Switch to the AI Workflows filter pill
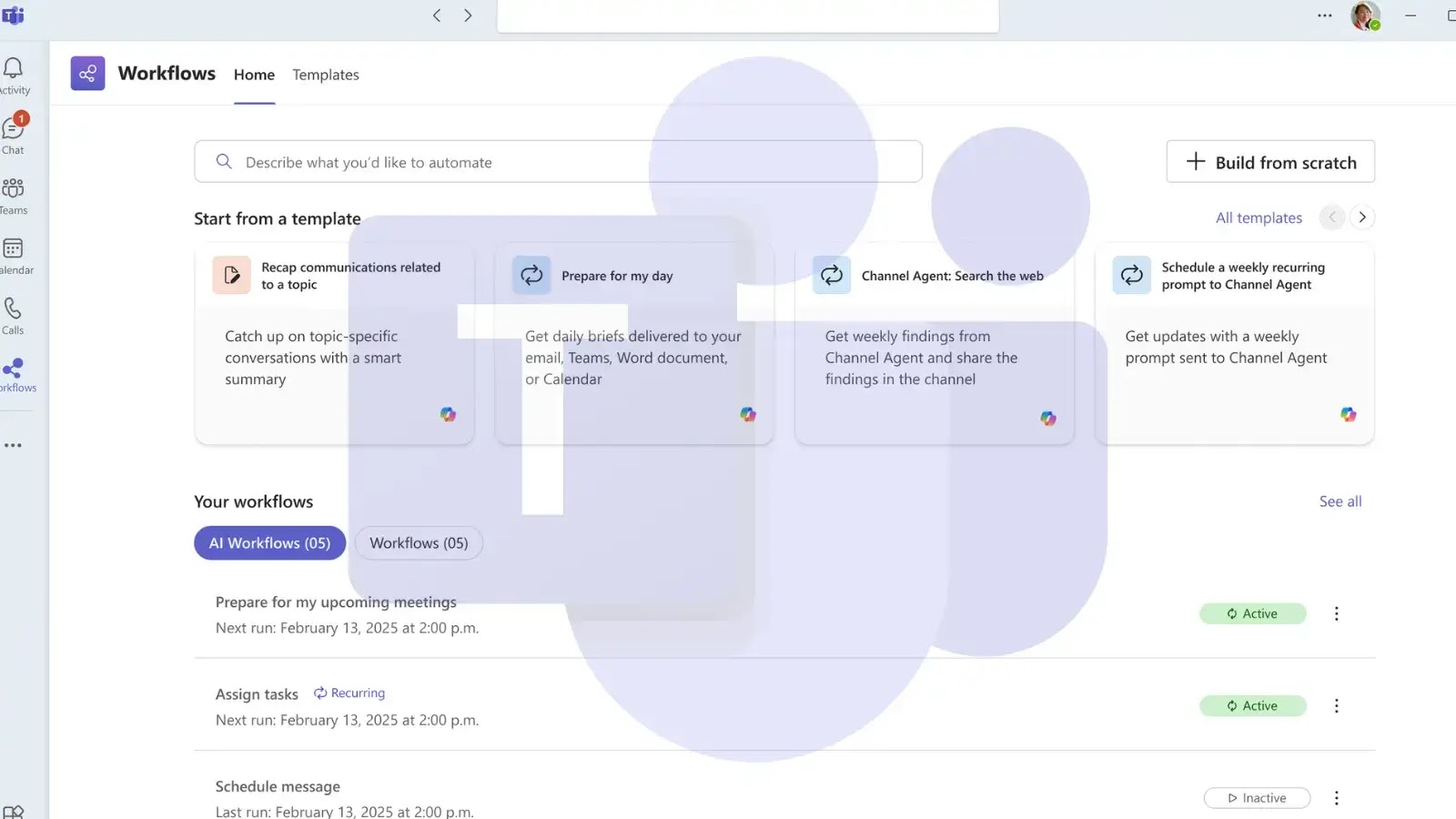Image resolution: width=1456 pixels, height=819 pixels. tap(269, 542)
